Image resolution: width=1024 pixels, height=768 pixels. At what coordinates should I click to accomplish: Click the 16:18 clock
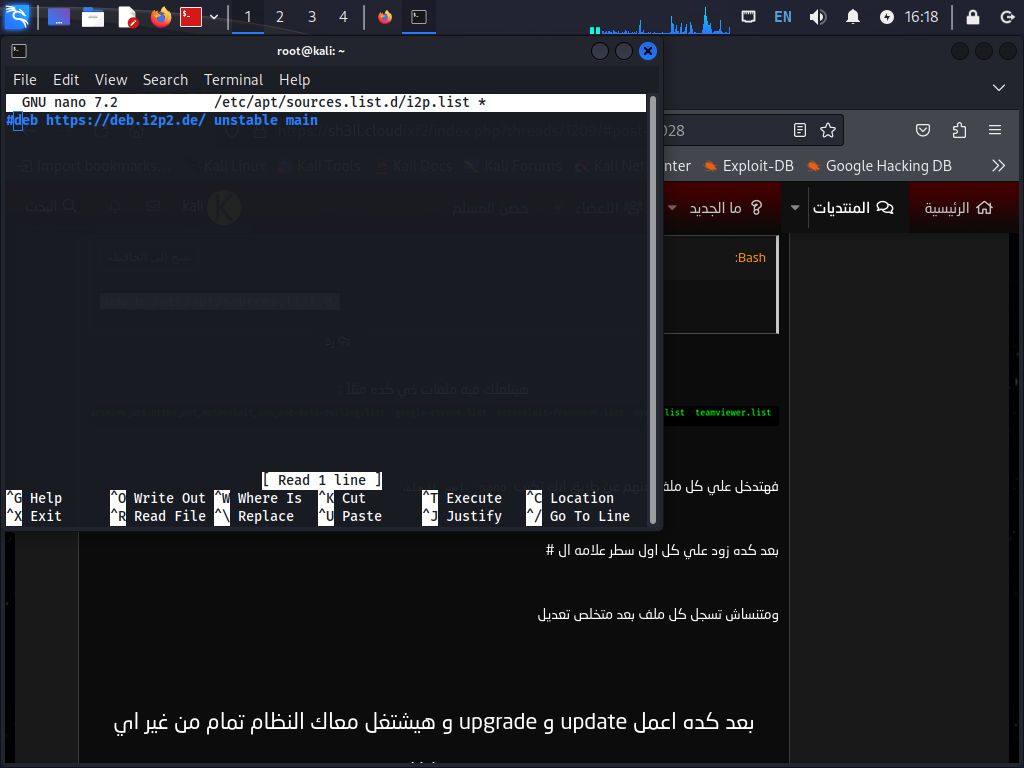click(921, 17)
